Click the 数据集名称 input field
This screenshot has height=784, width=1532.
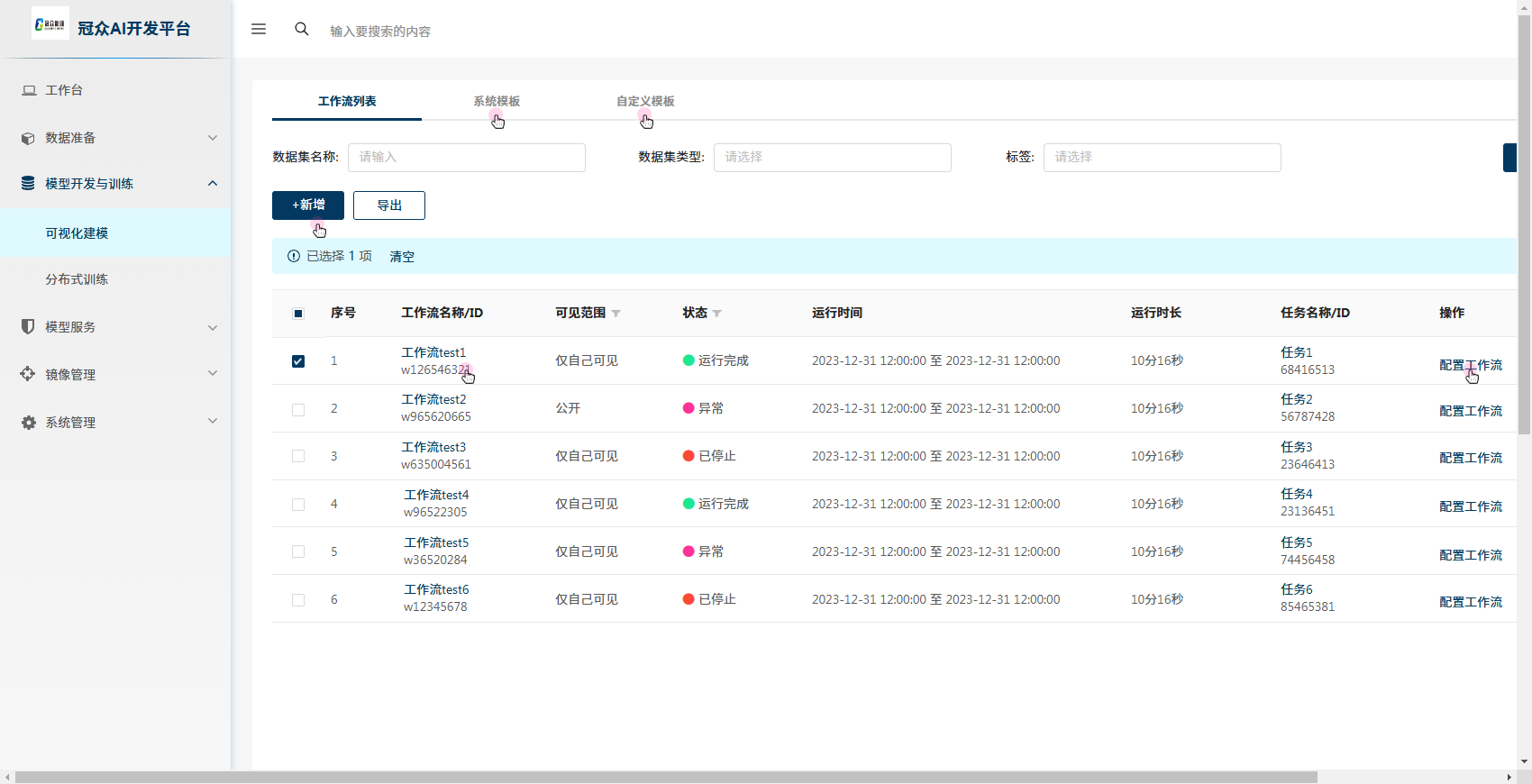(x=467, y=157)
